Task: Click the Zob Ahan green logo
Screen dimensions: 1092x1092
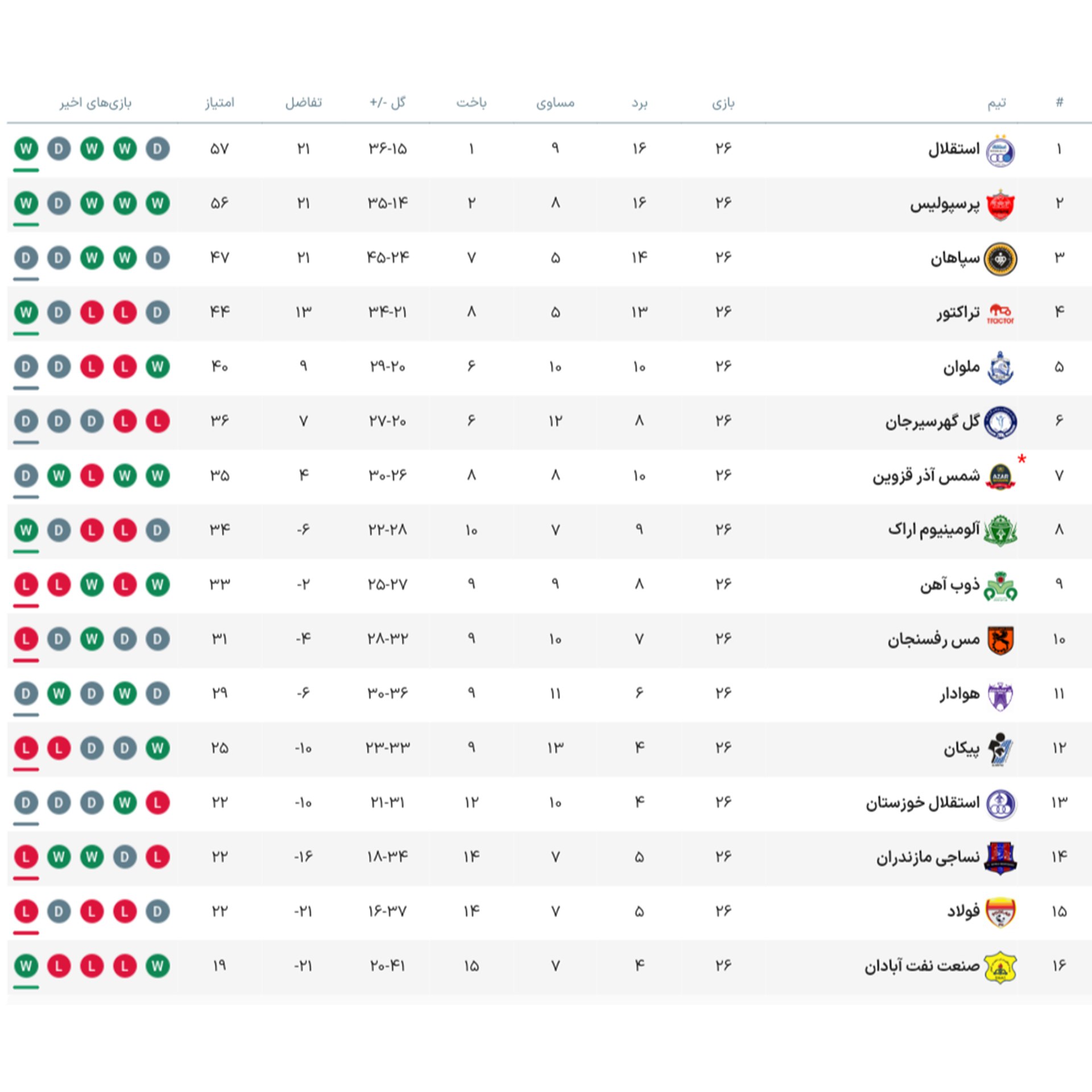Action: pyautogui.click(x=1000, y=586)
